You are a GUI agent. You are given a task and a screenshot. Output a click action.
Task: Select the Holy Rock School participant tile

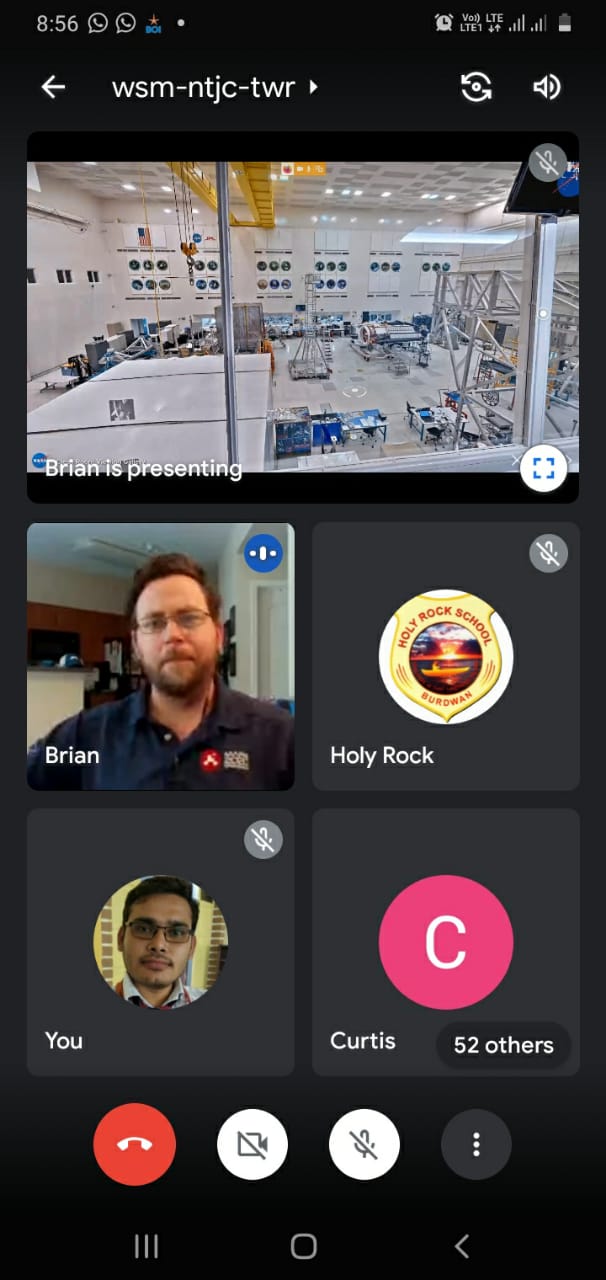446,656
